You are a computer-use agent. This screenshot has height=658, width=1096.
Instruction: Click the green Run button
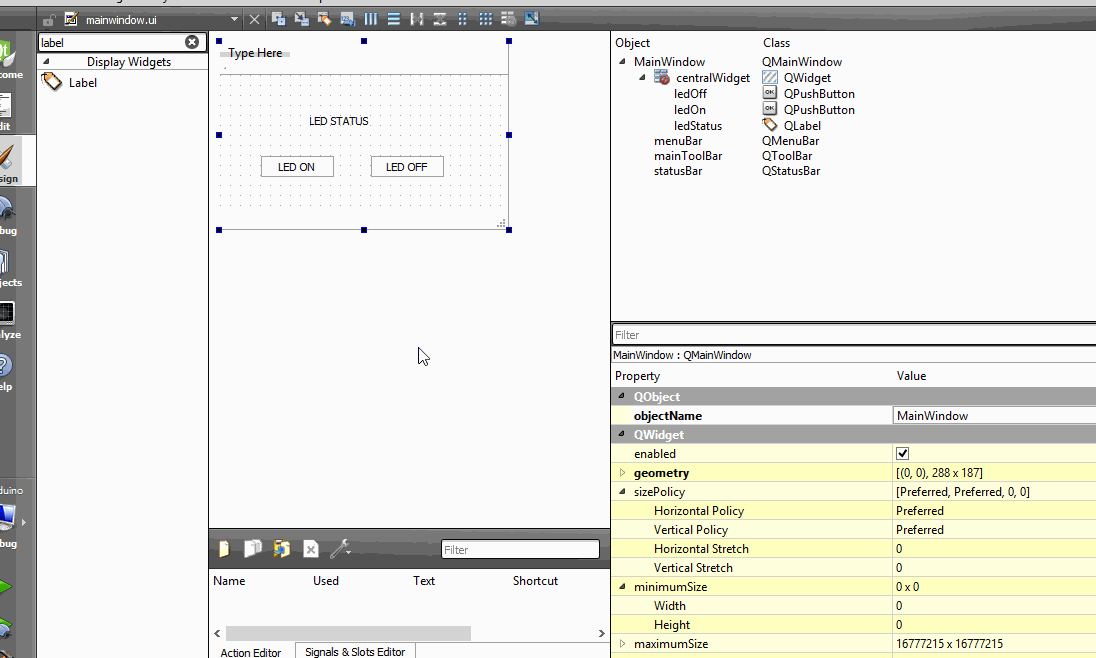coord(6,587)
